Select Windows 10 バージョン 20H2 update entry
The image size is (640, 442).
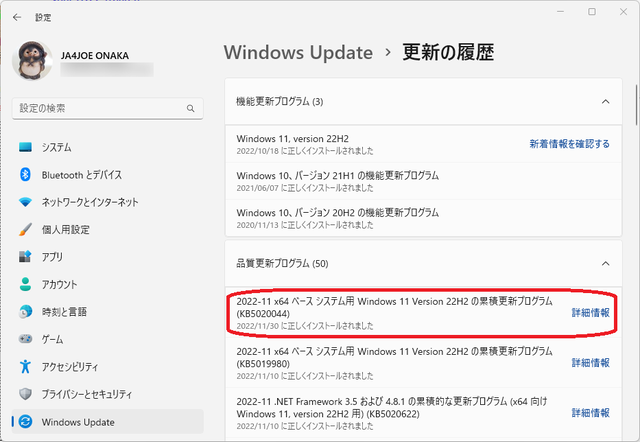tap(423, 218)
